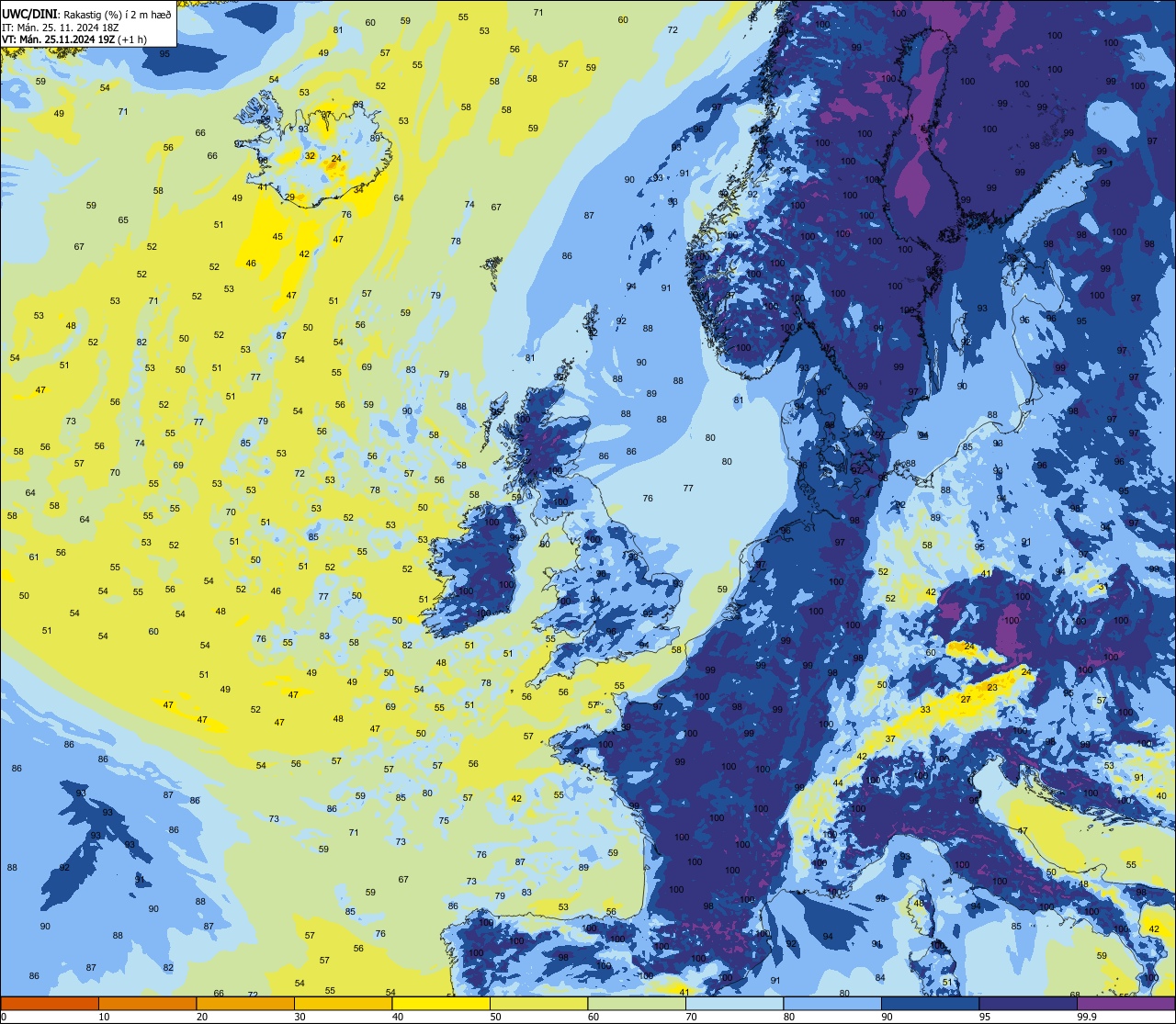The image size is (1176, 1024).
Task: Select the IT initial time line 18Z
Action: 62,28
